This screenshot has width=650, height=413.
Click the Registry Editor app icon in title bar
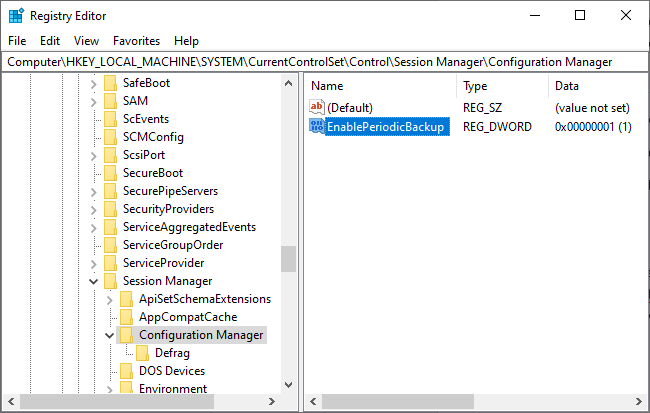click(x=15, y=16)
